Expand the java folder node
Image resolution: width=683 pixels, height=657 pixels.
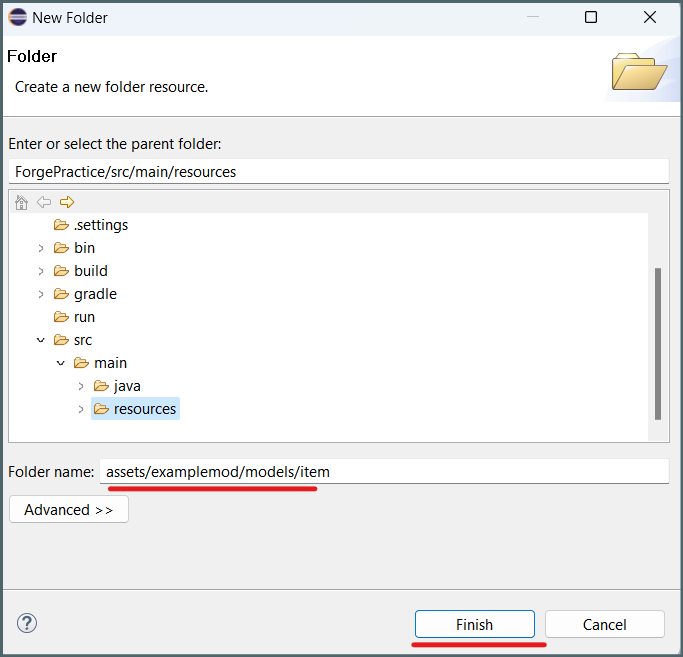[x=81, y=386]
